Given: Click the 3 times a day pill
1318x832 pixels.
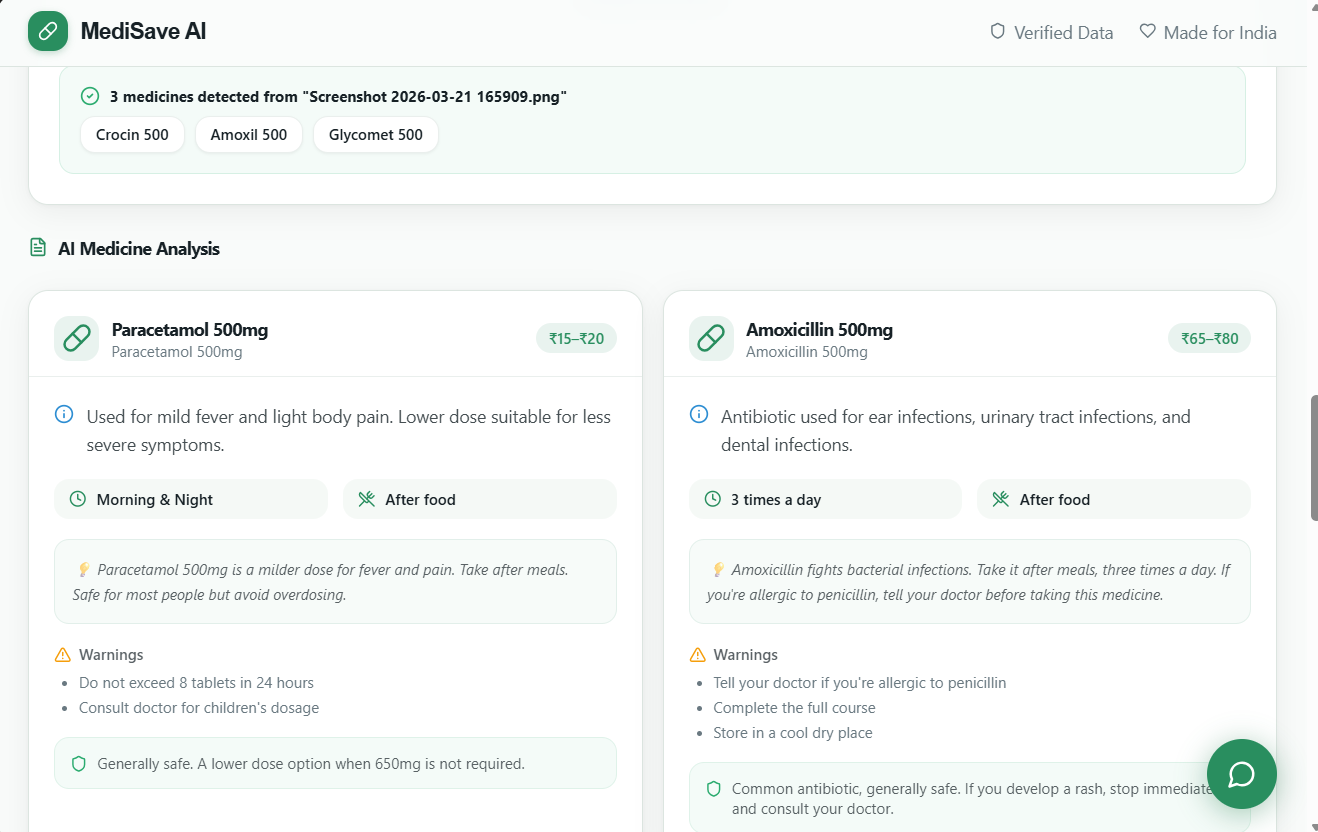Looking at the screenshot, I should [x=824, y=499].
